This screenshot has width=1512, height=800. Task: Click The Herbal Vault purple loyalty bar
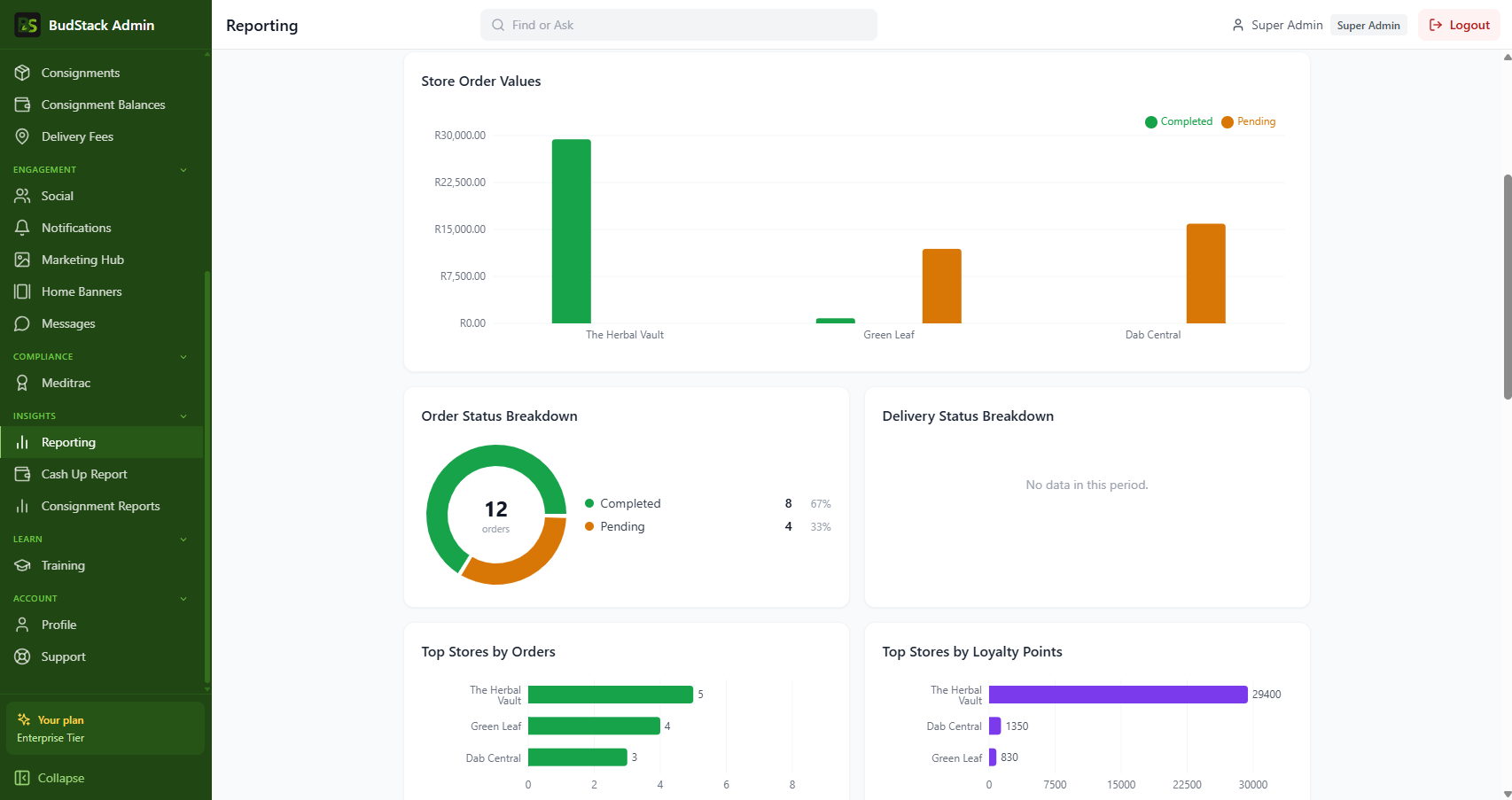[x=1118, y=695]
